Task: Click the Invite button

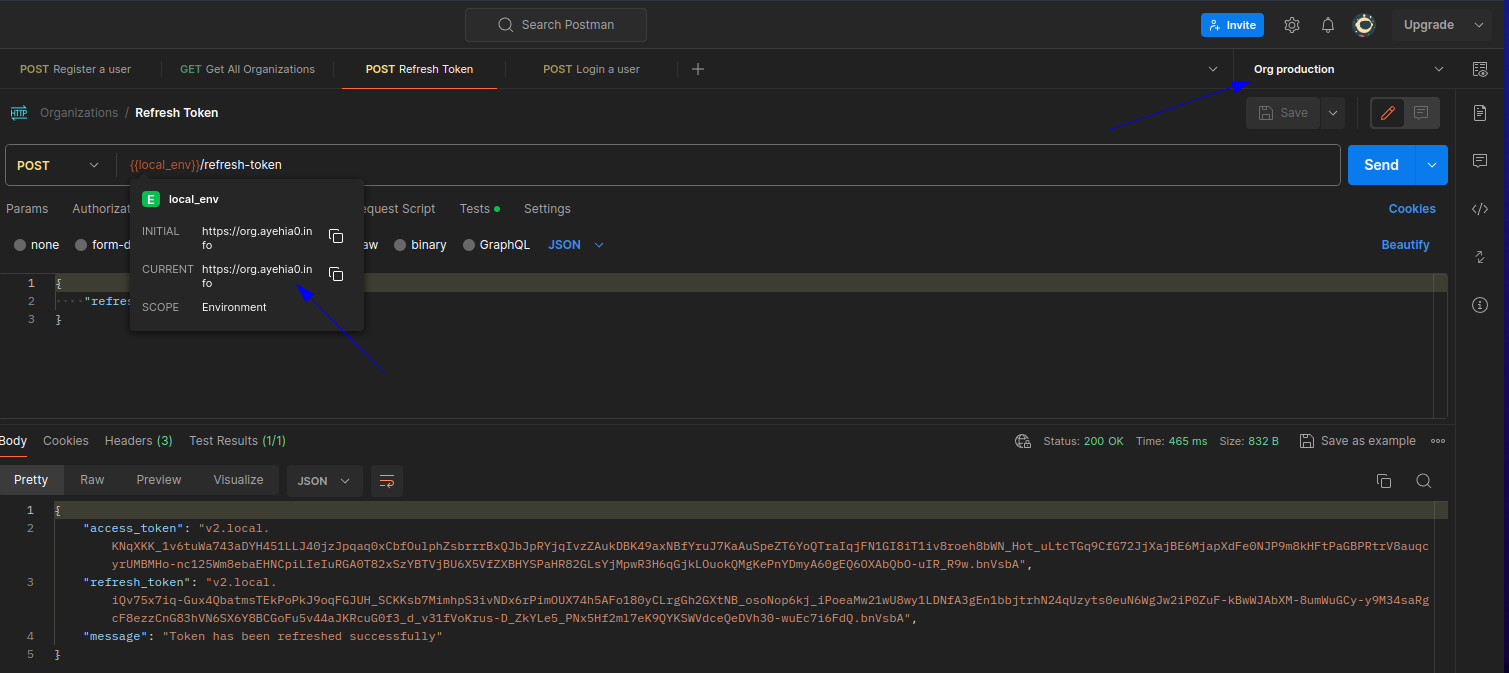Action: (1232, 25)
